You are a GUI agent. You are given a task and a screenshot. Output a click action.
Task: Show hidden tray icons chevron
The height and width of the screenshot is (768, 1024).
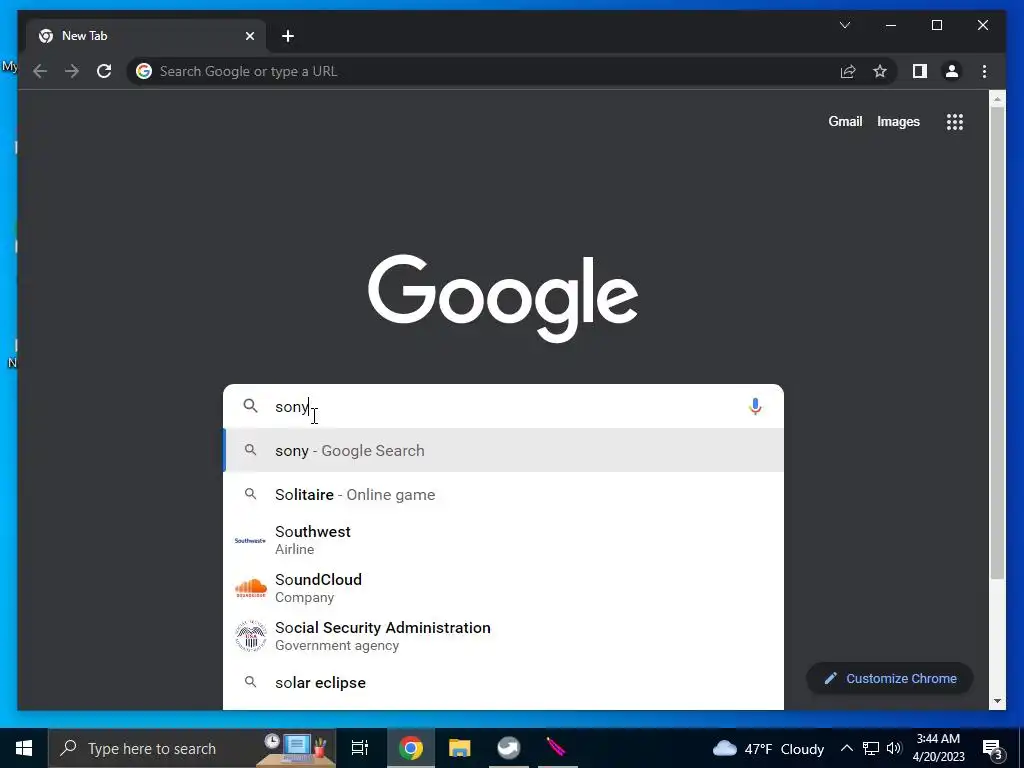[x=846, y=748]
